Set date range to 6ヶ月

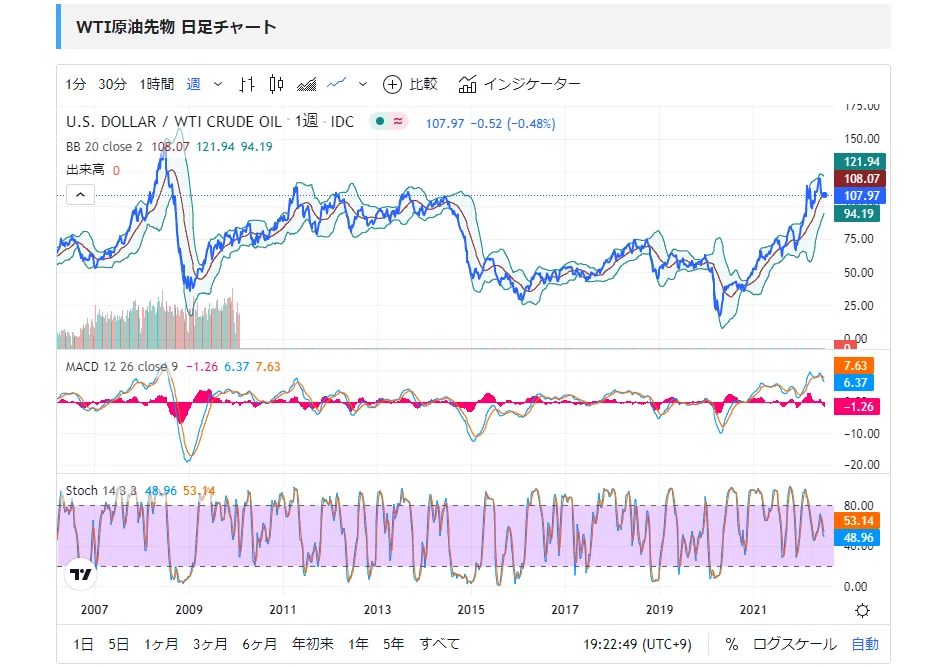260,644
